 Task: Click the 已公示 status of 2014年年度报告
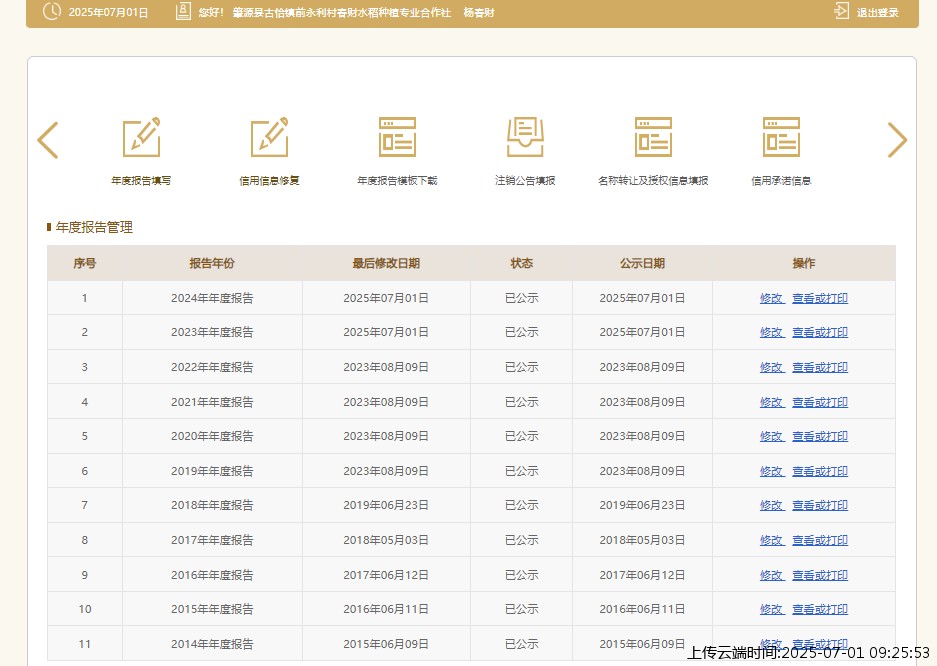point(522,644)
